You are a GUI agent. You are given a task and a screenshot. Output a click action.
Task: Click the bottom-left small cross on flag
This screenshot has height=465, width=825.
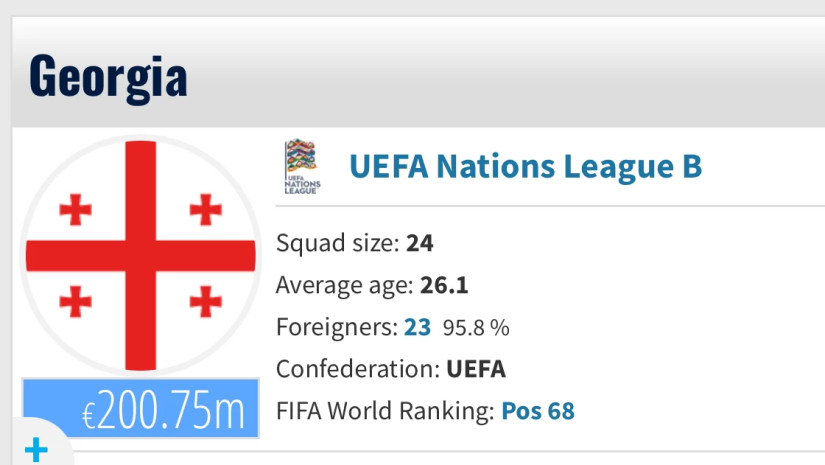pyautogui.click(x=75, y=300)
